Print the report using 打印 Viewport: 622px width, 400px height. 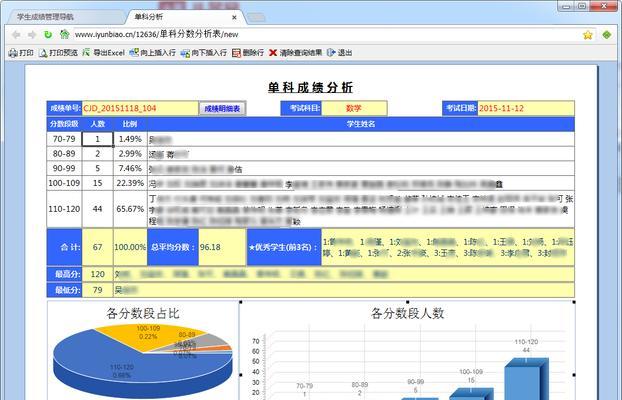(x=21, y=53)
